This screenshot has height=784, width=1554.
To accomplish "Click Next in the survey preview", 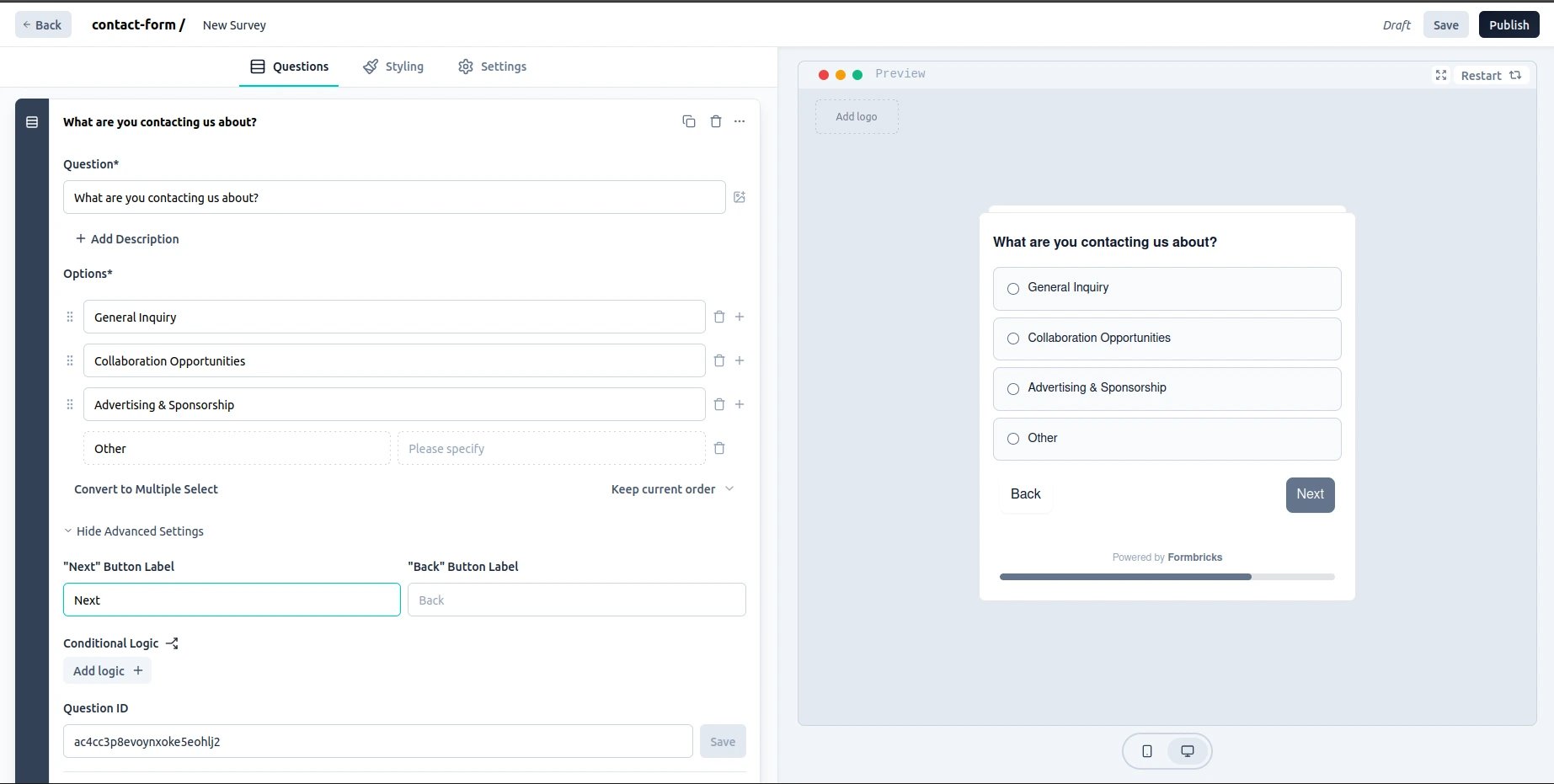I will pos(1310,494).
